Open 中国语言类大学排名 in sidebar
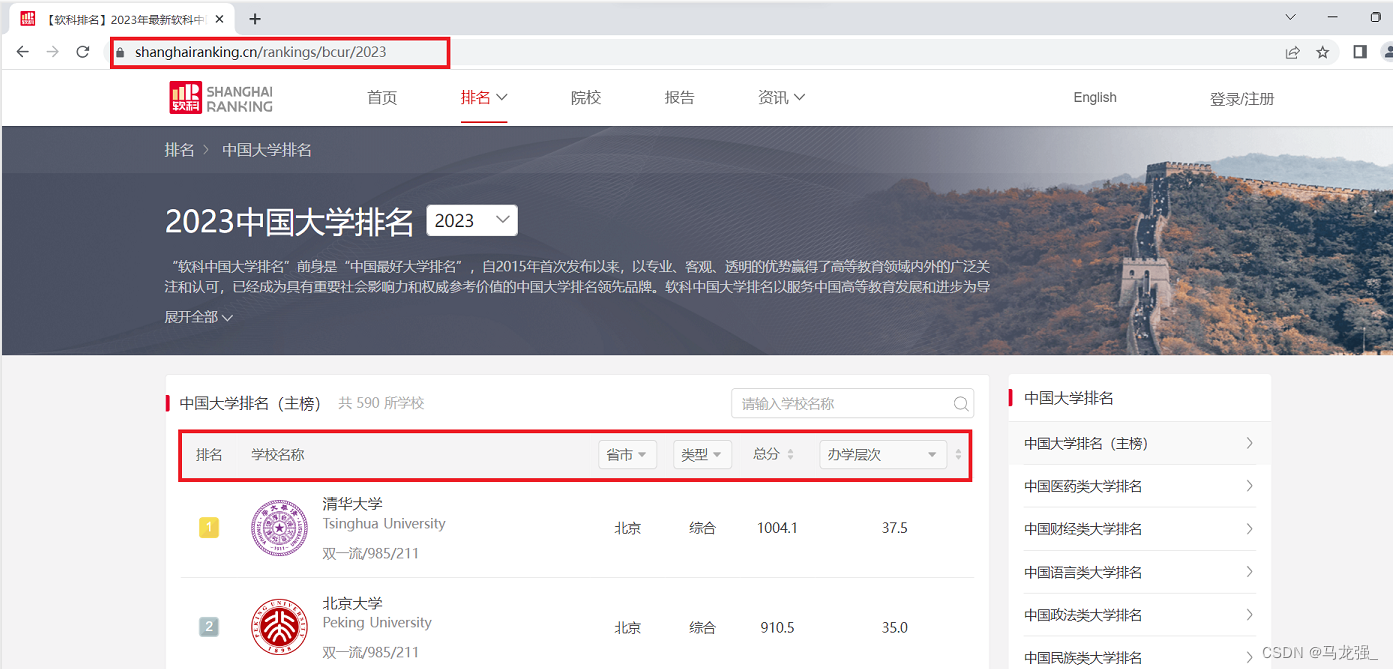The height and width of the screenshot is (669, 1393). tap(1139, 572)
